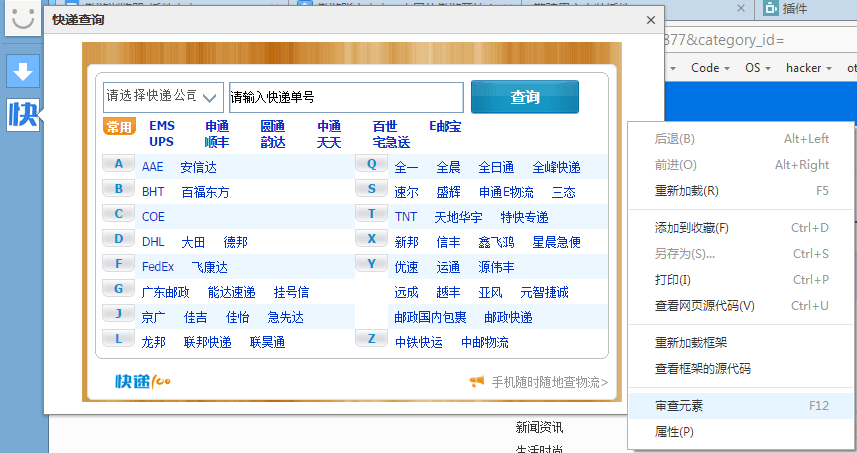Select the 宅急送 courier link
The width and height of the screenshot is (857, 453).
pos(391,142)
